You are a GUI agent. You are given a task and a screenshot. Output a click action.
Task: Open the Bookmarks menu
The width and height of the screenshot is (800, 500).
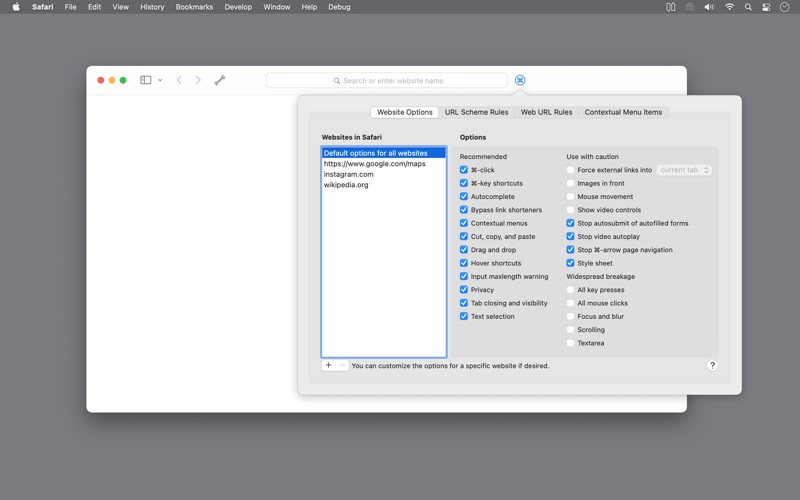[x=194, y=7]
